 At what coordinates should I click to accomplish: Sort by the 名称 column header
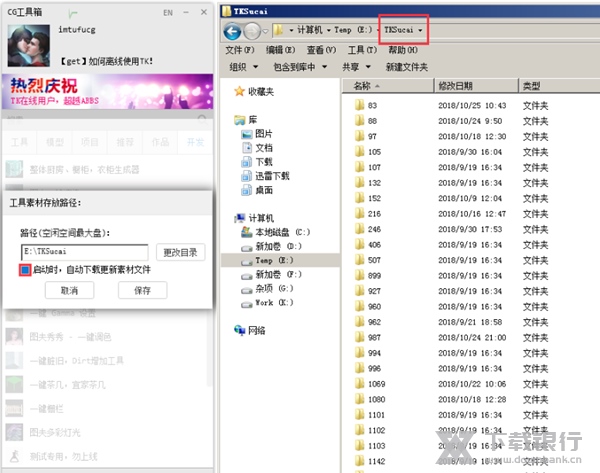tap(388, 86)
